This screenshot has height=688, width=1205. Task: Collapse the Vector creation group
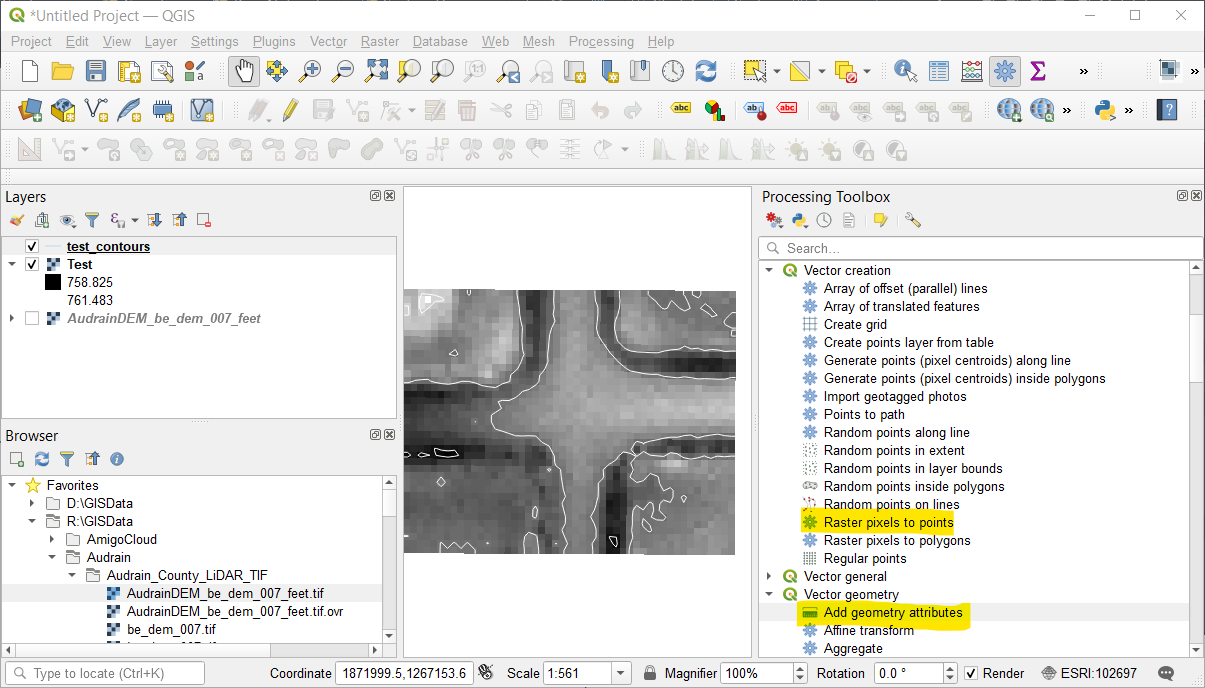769,270
